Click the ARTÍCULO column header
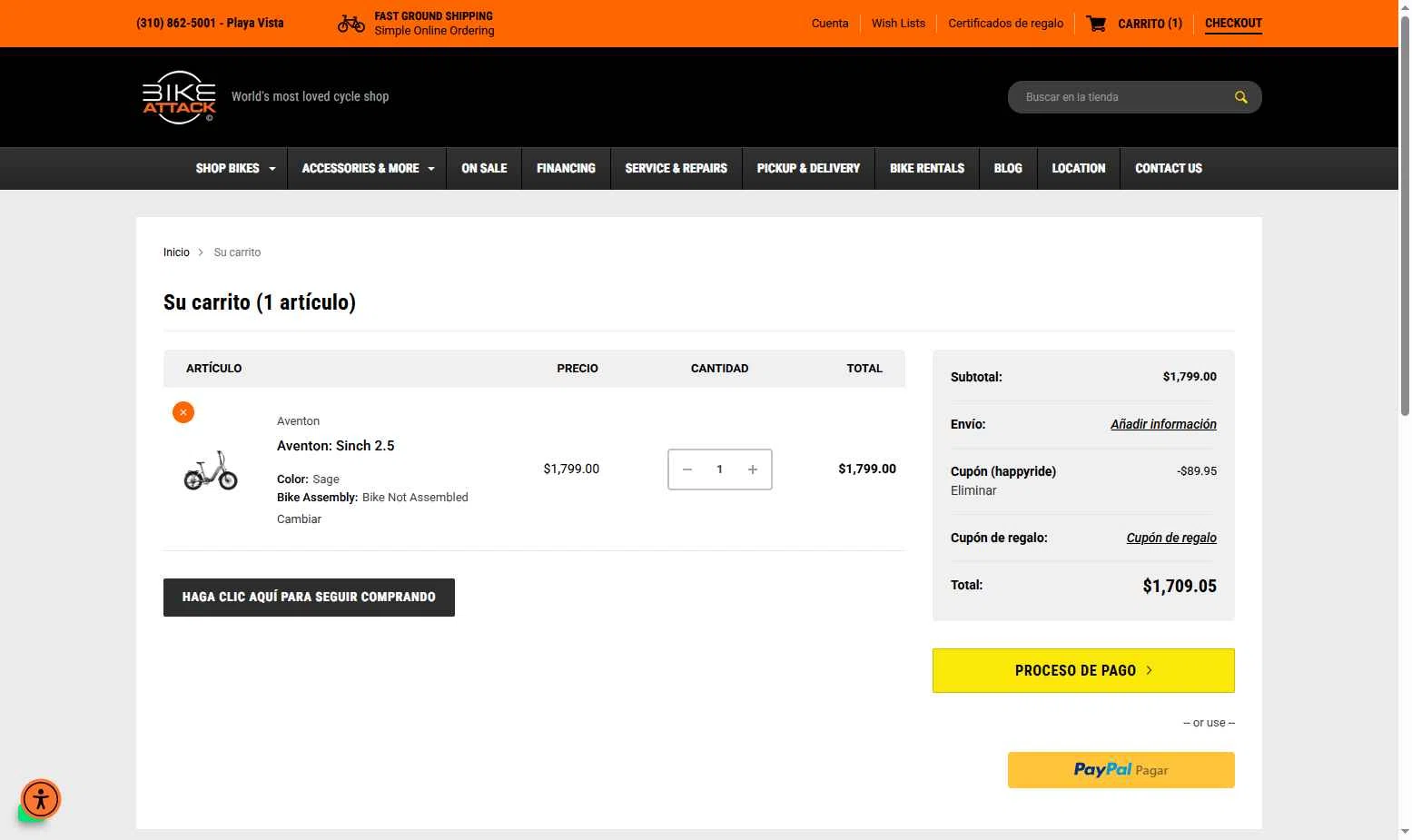Viewport: 1412px width, 840px height. point(213,369)
